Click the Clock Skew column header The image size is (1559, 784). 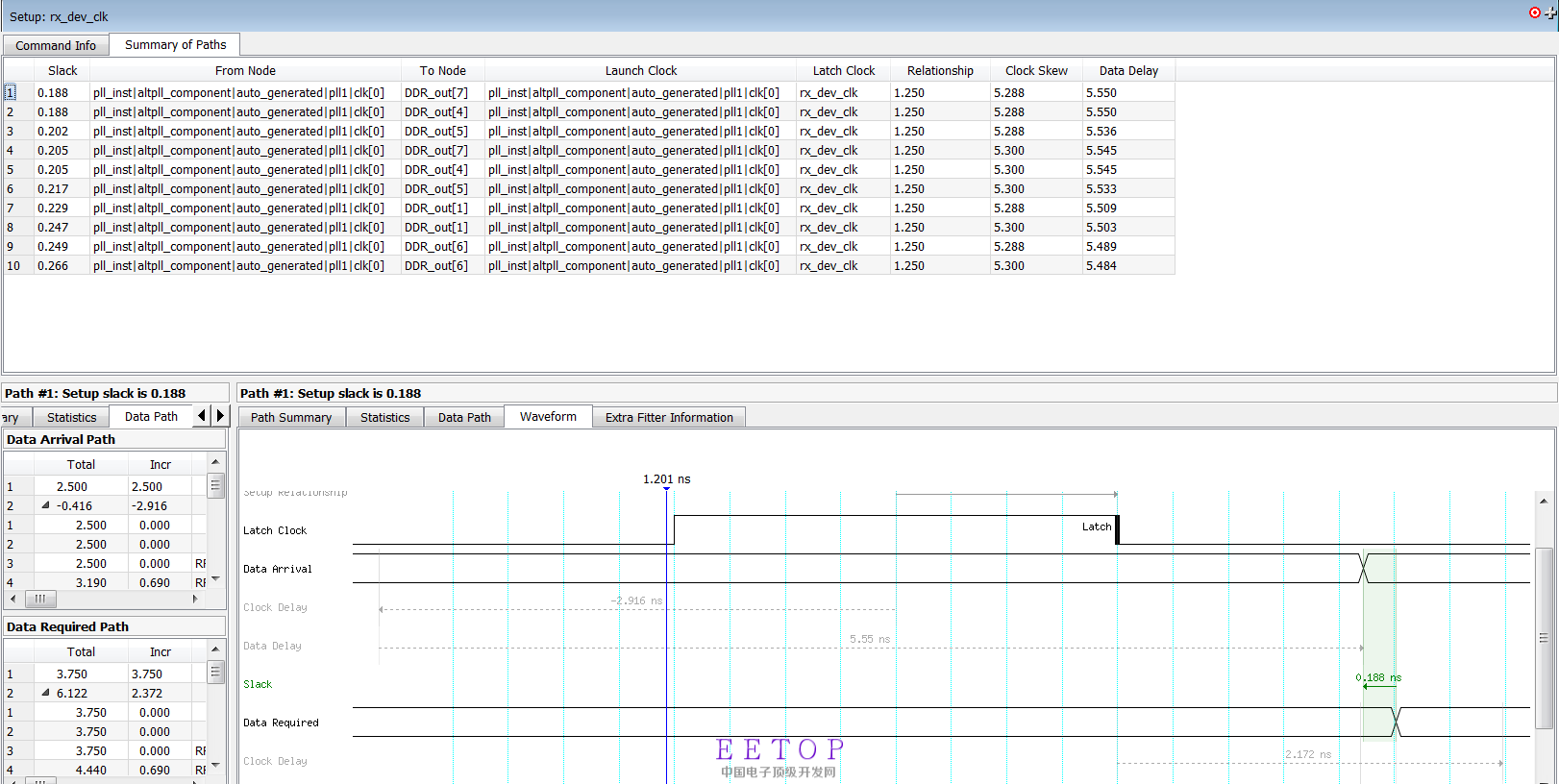[x=1036, y=71]
